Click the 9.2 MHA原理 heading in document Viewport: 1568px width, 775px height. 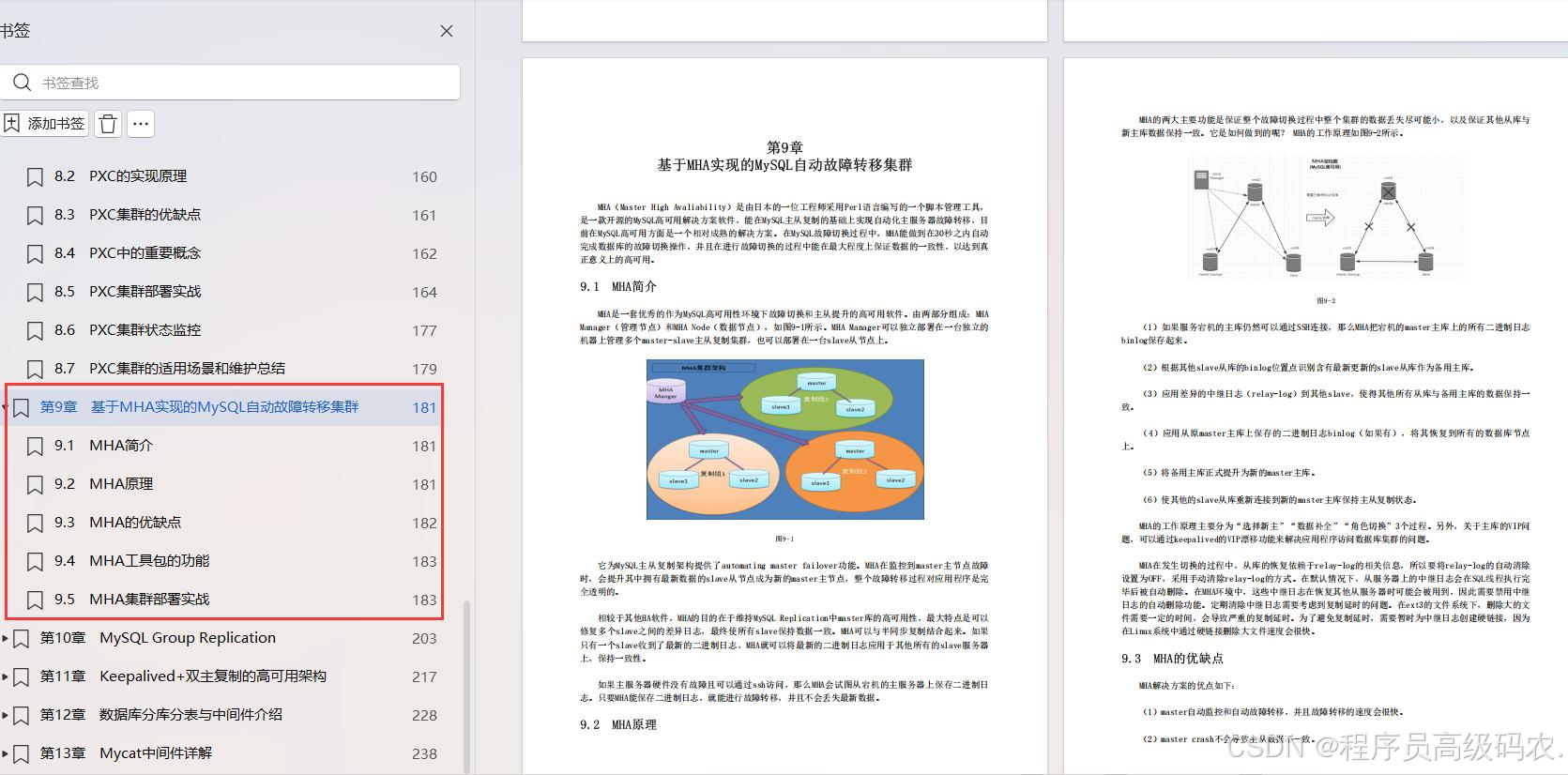618,725
